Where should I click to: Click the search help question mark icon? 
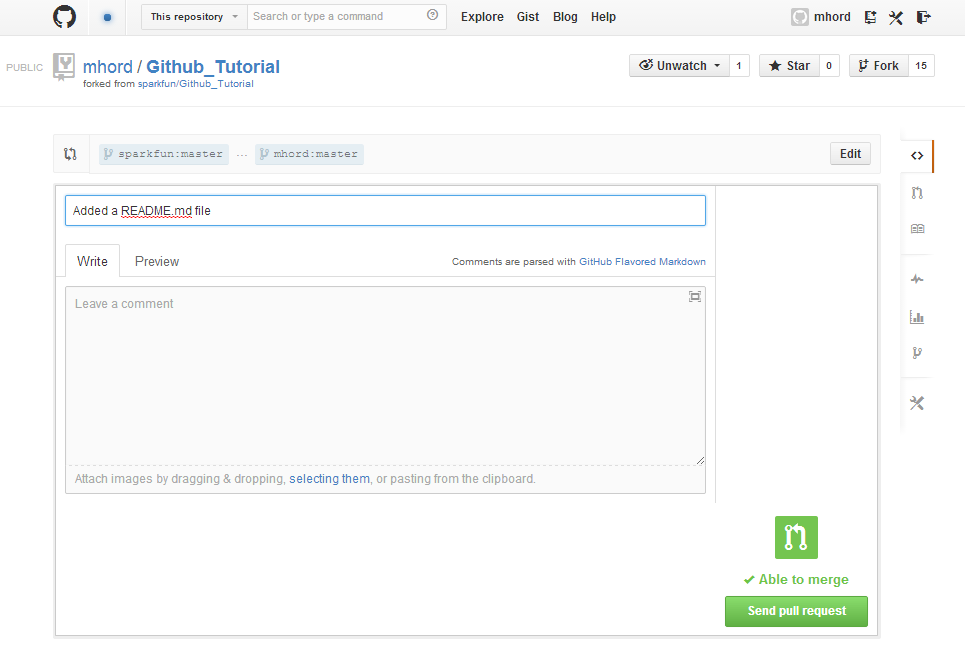(433, 15)
